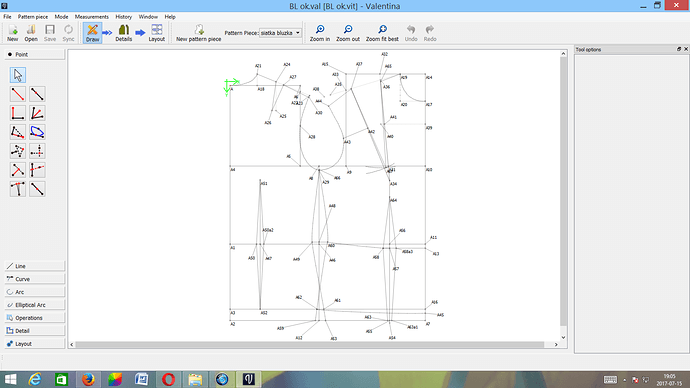Viewport: 690px width, 388px height.
Task: Switch to Draw mode
Action: [92, 33]
